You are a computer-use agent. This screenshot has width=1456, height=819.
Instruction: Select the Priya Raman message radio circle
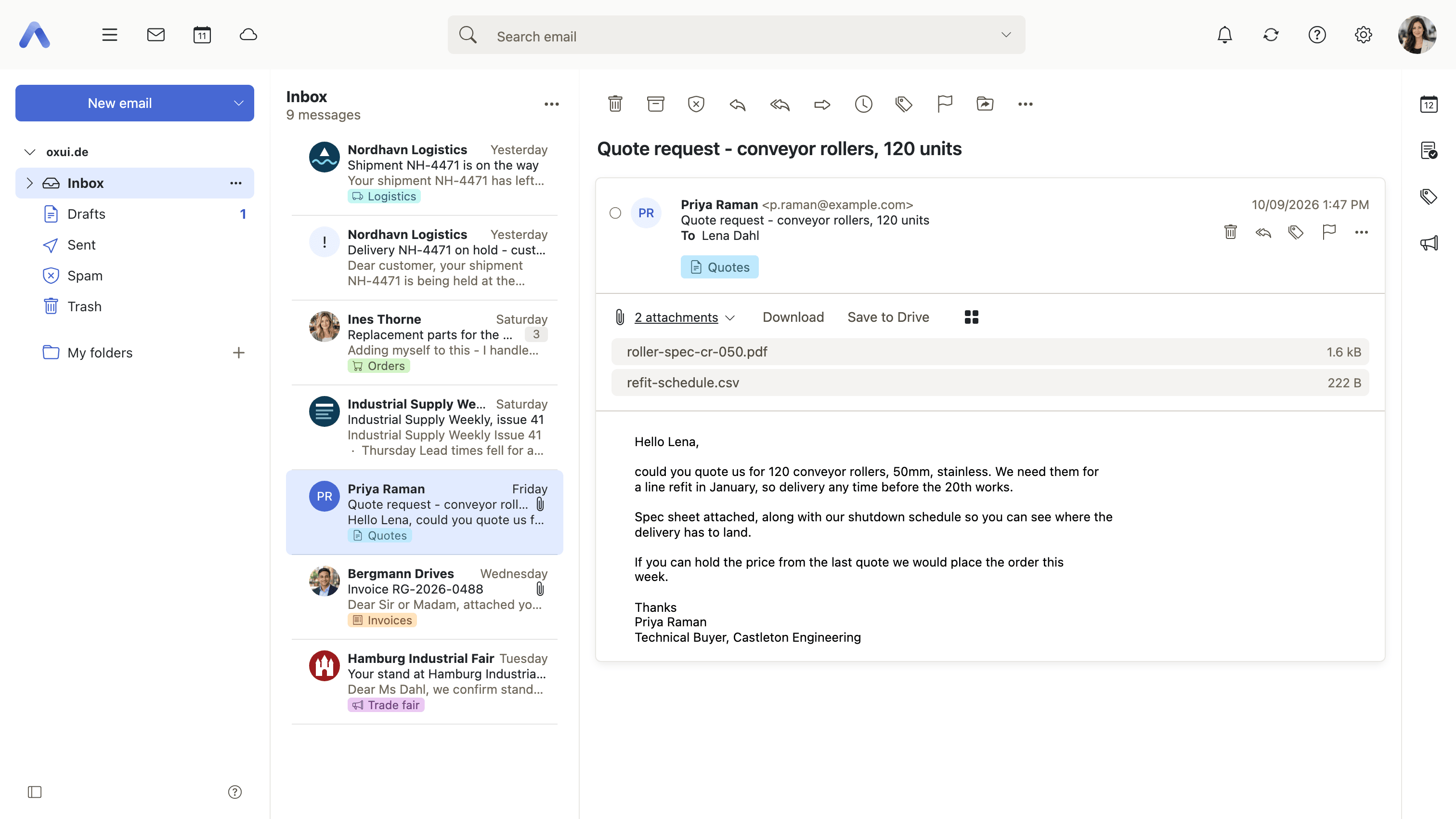click(x=615, y=212)
